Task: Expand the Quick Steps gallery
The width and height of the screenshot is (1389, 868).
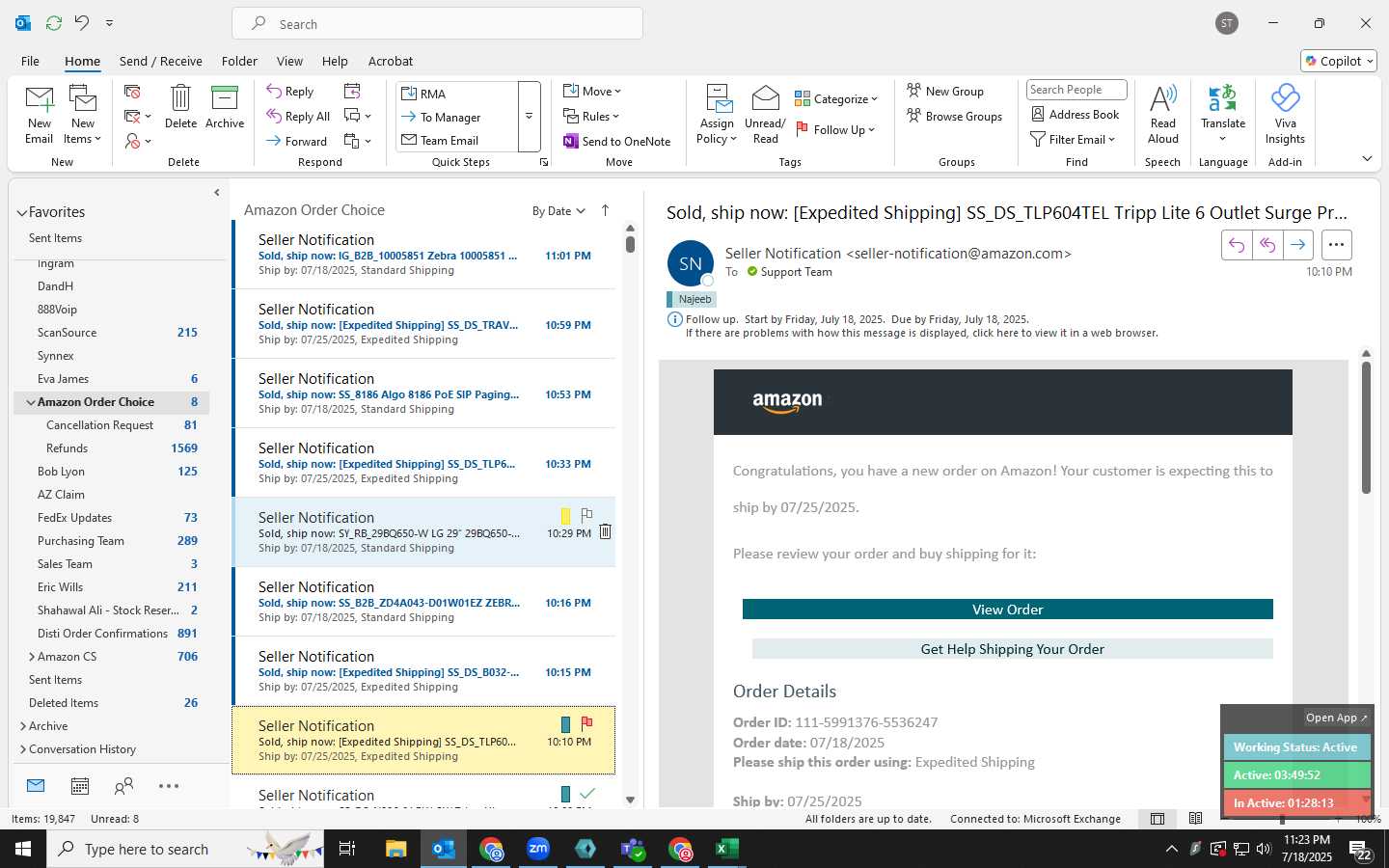Action: coord(529,116)
